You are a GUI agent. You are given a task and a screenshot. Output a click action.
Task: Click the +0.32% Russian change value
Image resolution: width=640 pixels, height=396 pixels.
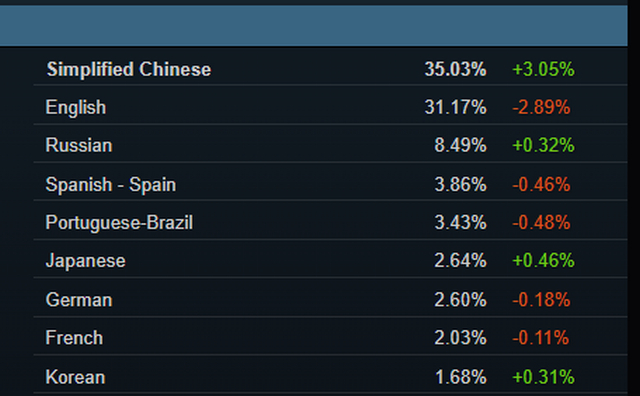click(x=543, y=145)
